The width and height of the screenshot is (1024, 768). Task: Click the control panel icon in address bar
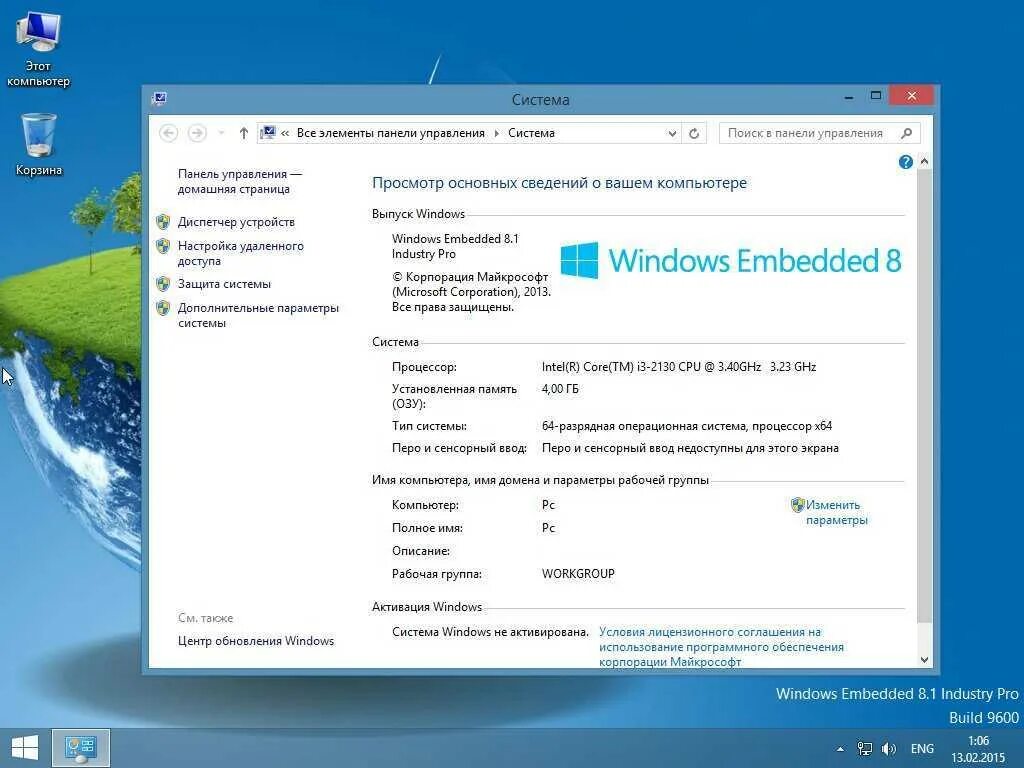(x=268, y=133)
